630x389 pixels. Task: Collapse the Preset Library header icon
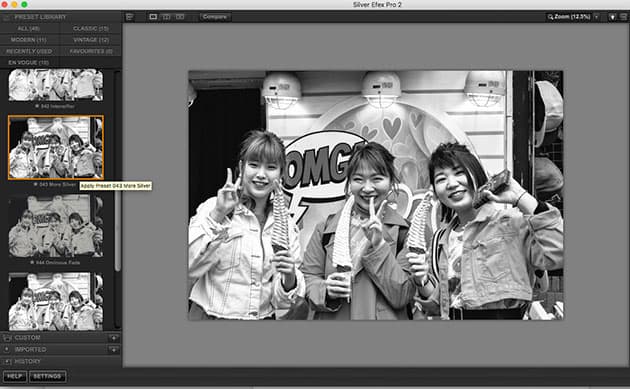[6, 17]
